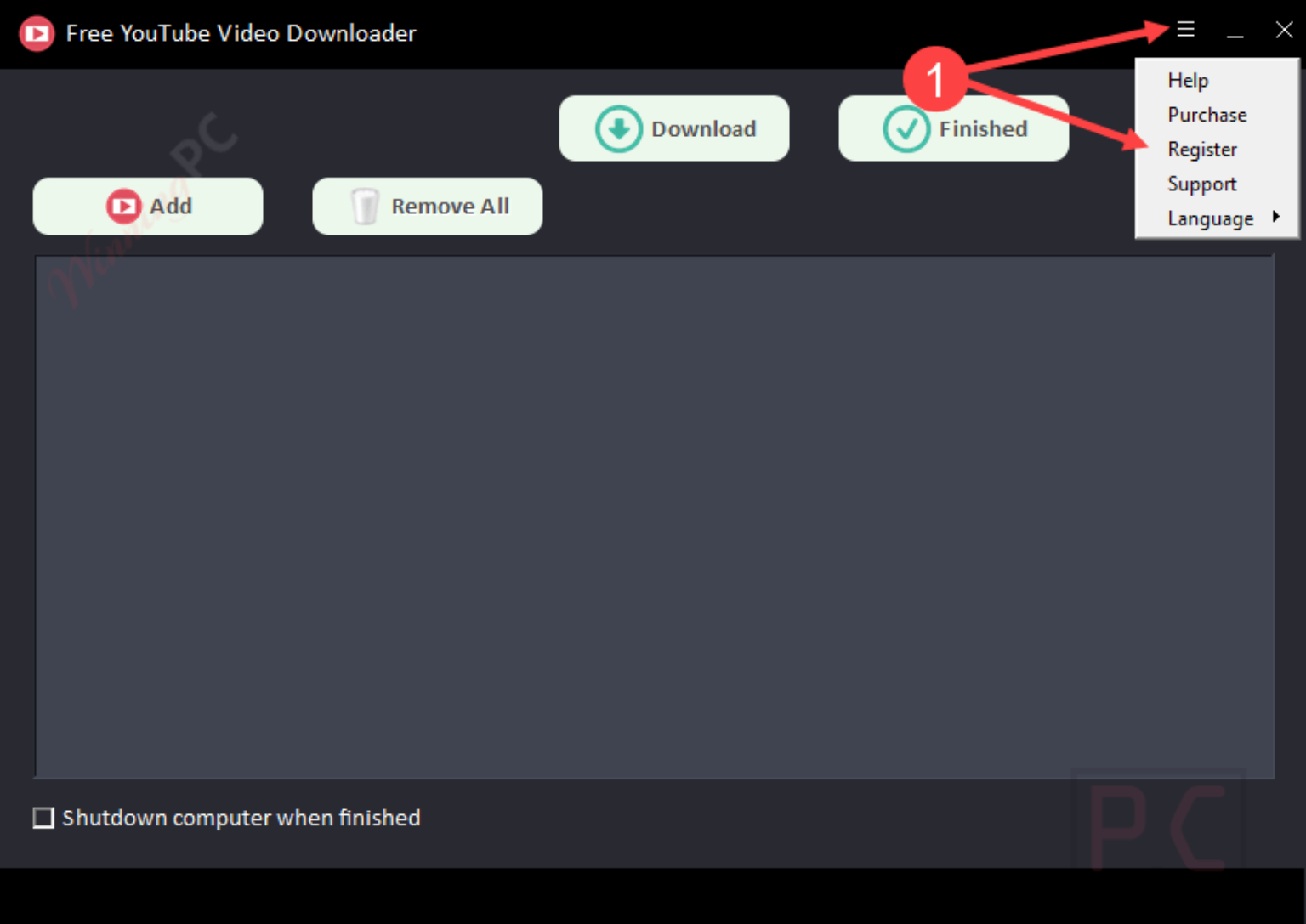Click the Language menu item
Screen dimensions: 1306x924
tap(1210, 218)
